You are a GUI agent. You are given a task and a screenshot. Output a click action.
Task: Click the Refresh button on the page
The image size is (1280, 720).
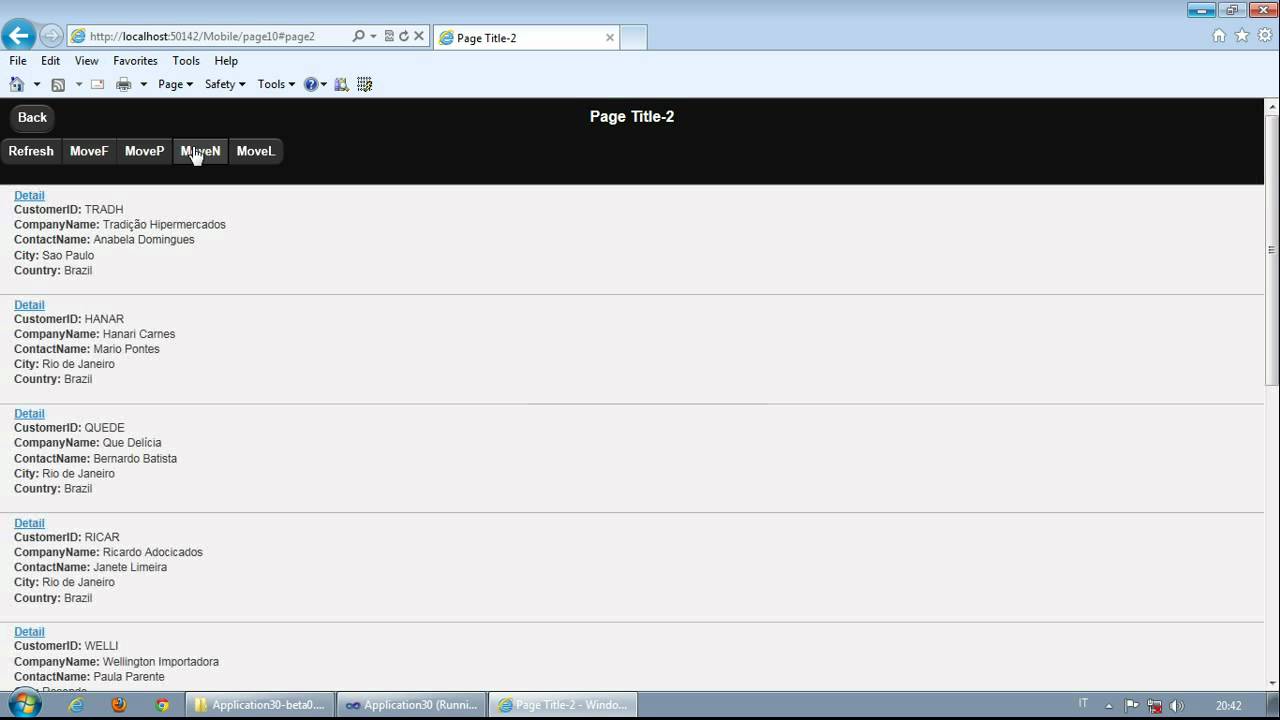pyautogui.click(x=31, y=151)
